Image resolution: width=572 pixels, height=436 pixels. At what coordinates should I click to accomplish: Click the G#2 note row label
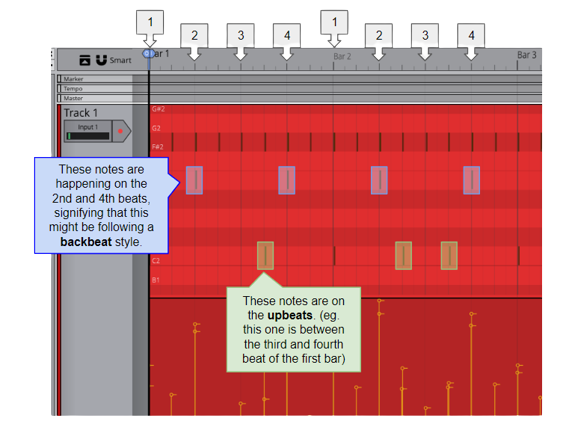[x=158, y=109]
